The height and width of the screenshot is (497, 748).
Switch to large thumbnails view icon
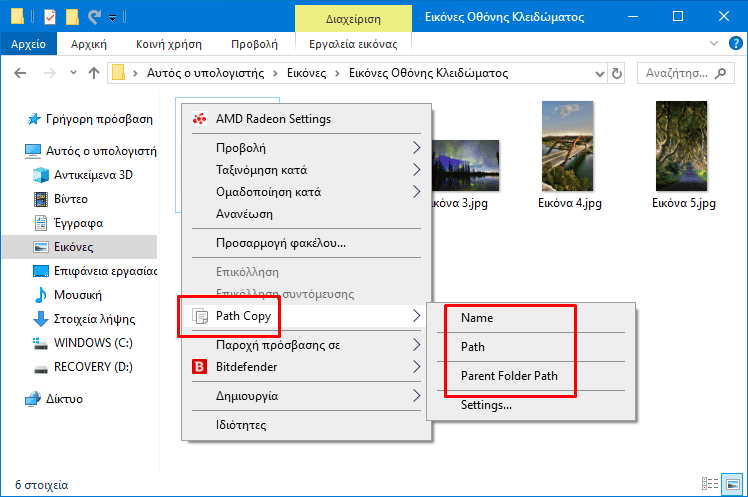point(733,485)
